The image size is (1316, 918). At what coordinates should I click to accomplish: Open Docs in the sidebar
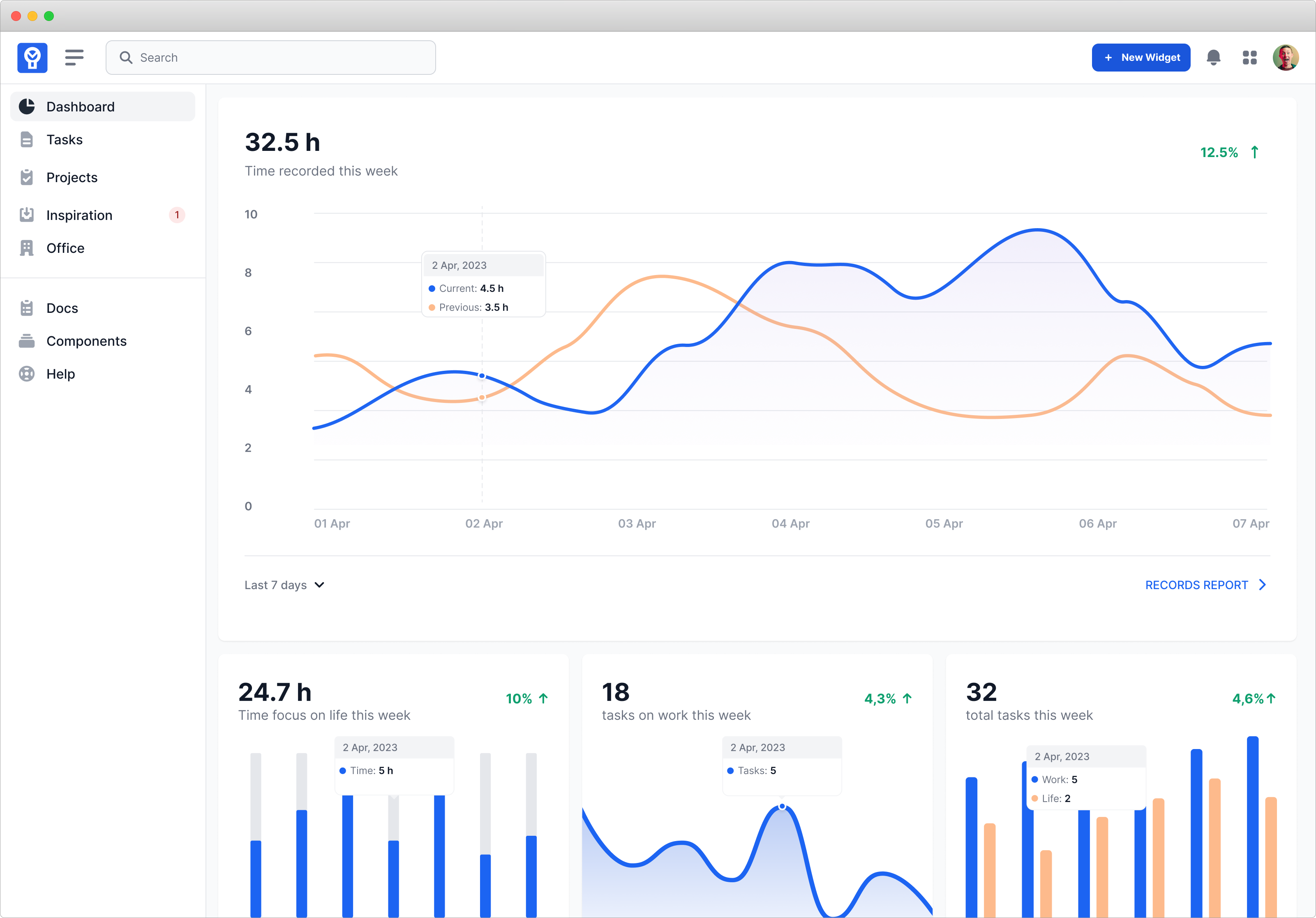pyautogui.click(x=62, y=308)
